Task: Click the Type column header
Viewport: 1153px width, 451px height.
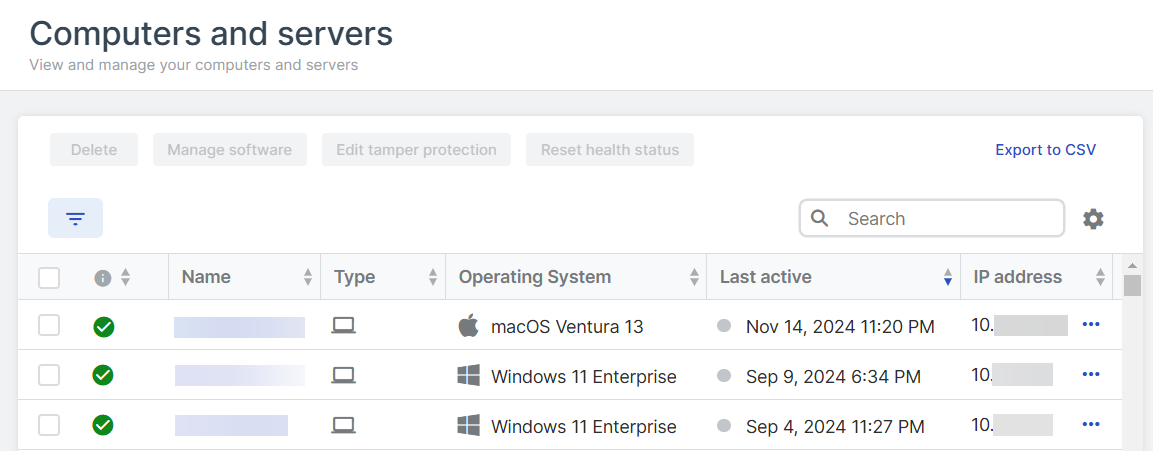Action: [x=355, y=278]
